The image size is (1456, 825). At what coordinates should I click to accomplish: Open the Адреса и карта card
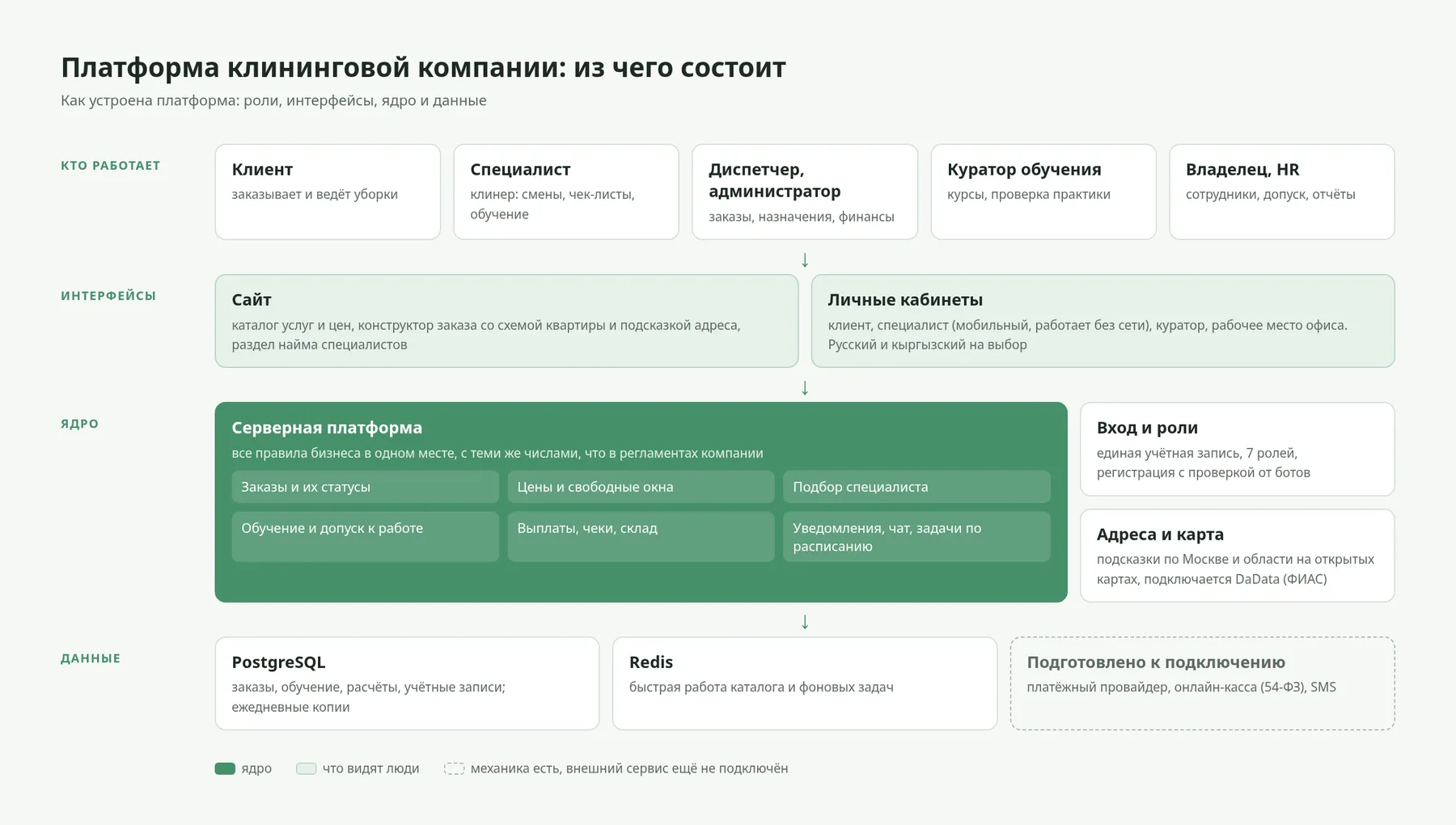point(1237,556)
